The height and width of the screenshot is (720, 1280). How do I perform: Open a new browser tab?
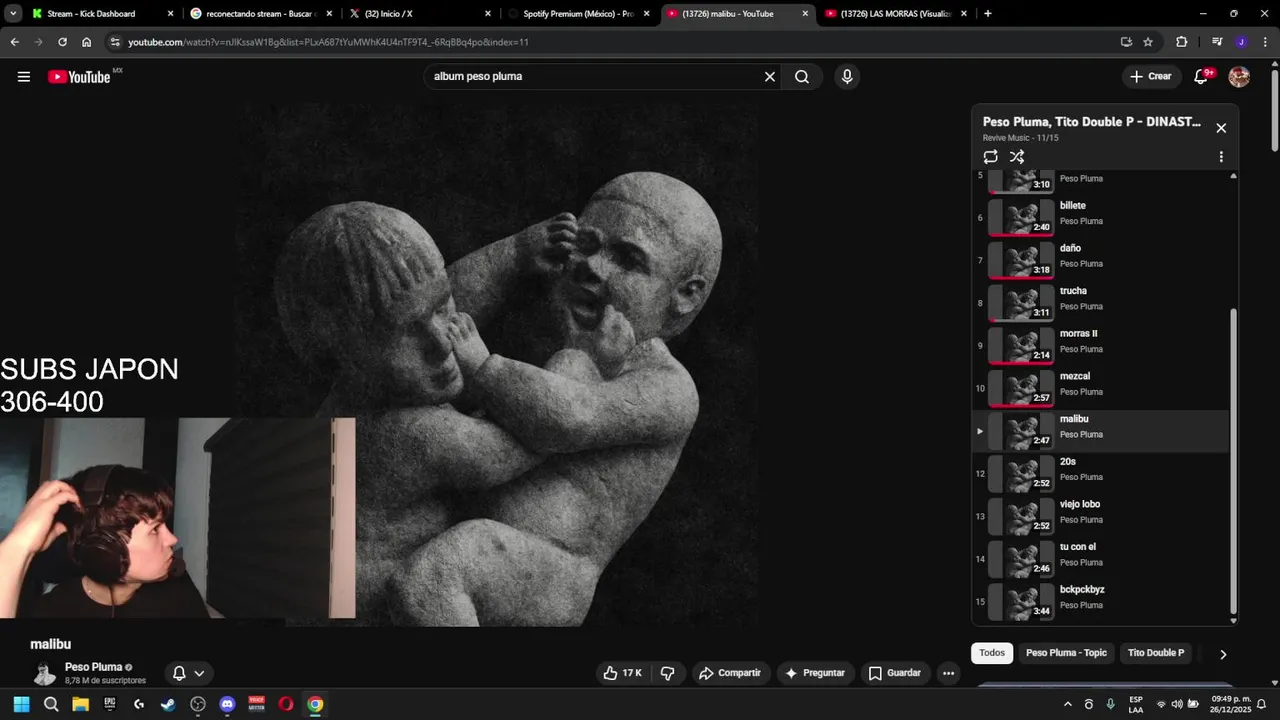(988, 14)
